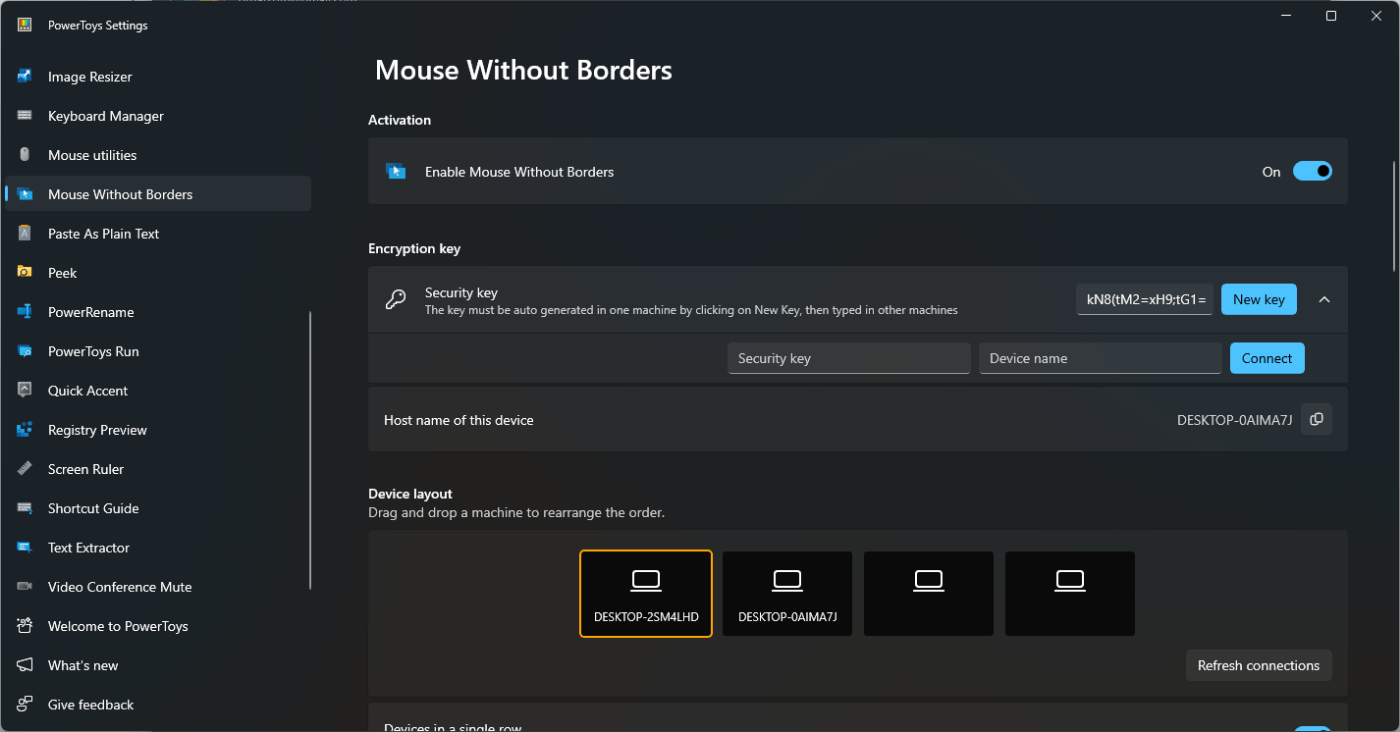This screenshot has height=732, width=1400.
Task: Select Registry Preview in sidebar
Action: [x=158, y=430]
